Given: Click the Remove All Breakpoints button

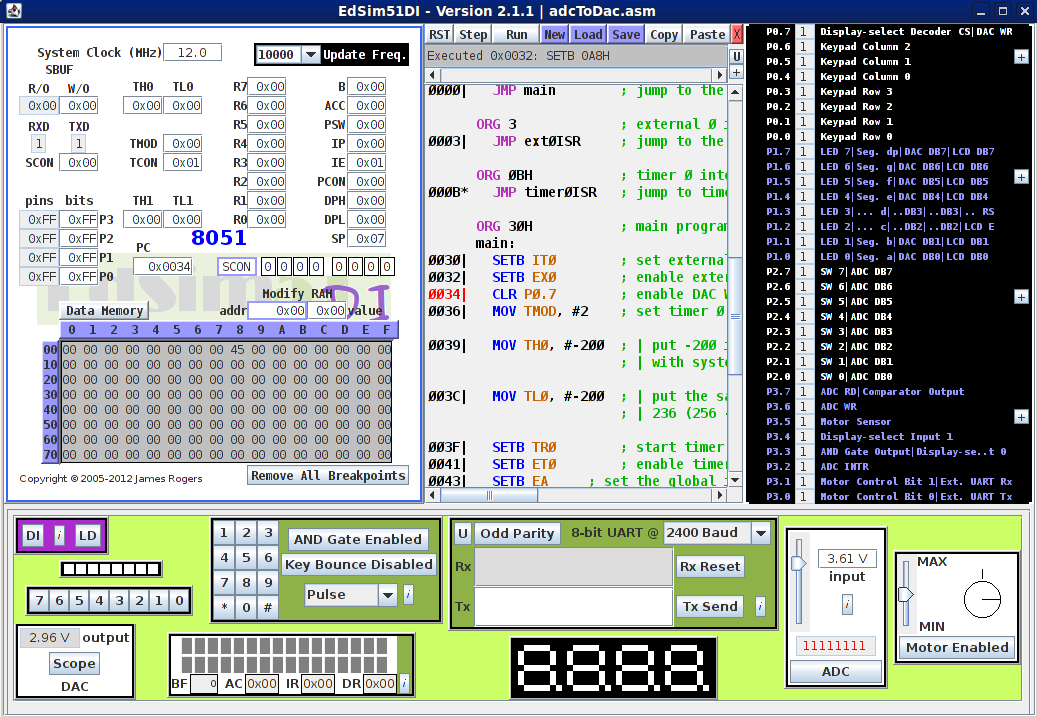Looking at the screenshot, I should 327,475.
